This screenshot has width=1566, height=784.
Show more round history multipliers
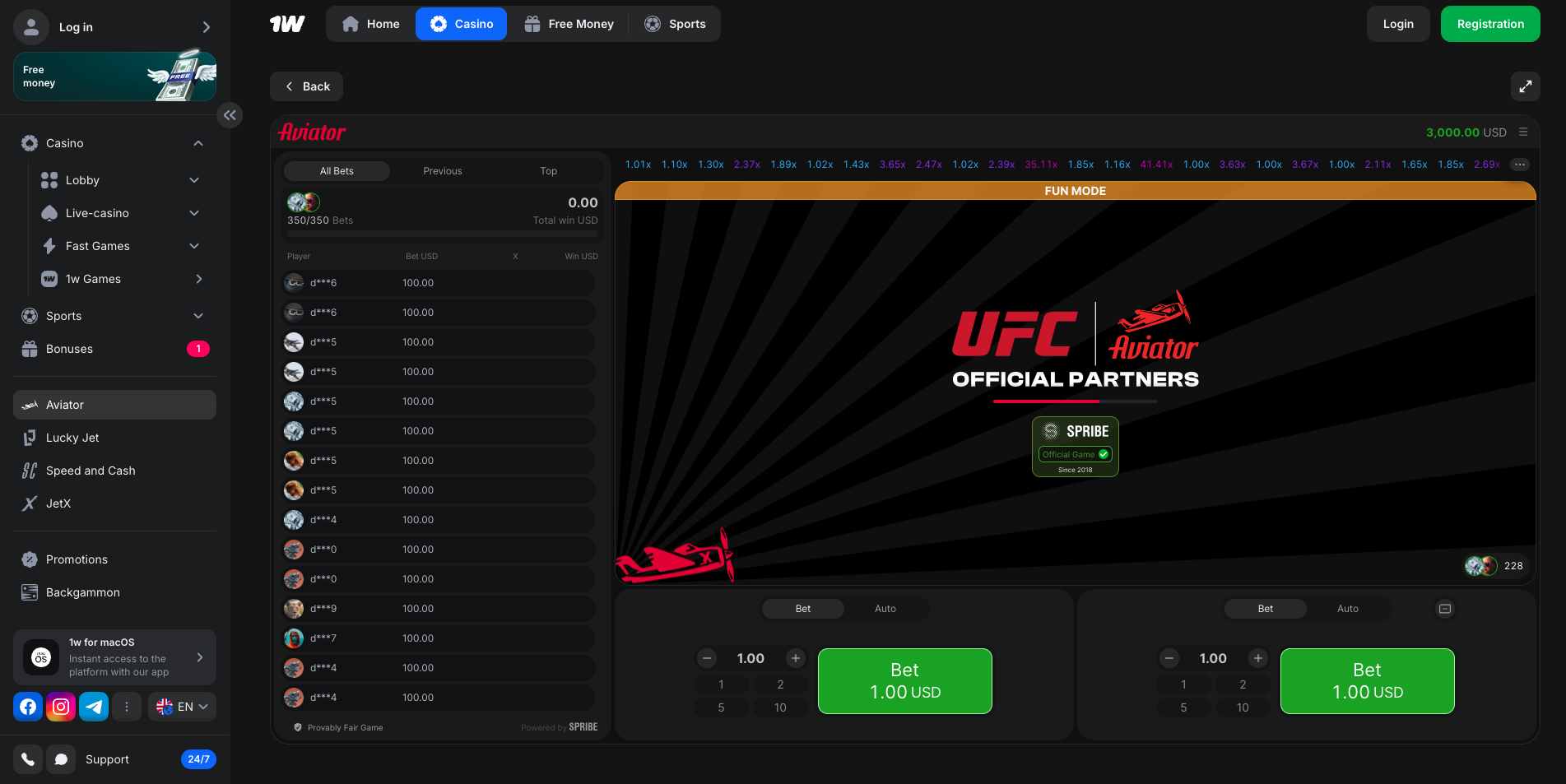1519,165
